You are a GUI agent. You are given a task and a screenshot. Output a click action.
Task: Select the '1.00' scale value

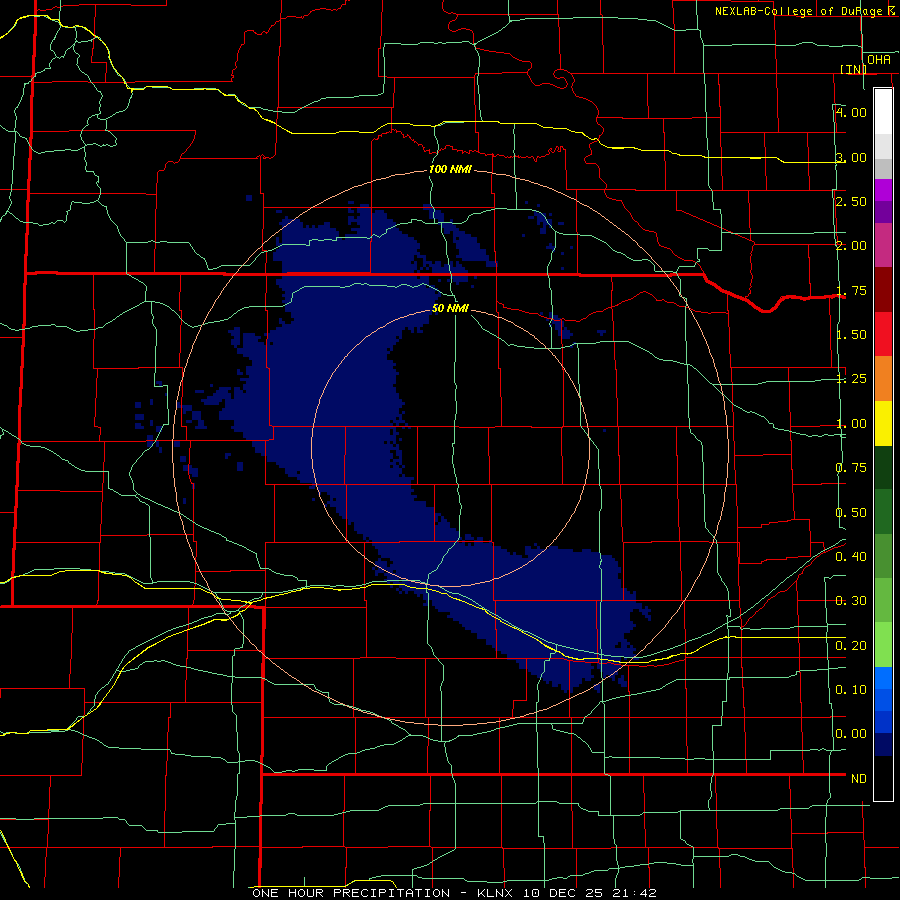[x=851, y=424]
